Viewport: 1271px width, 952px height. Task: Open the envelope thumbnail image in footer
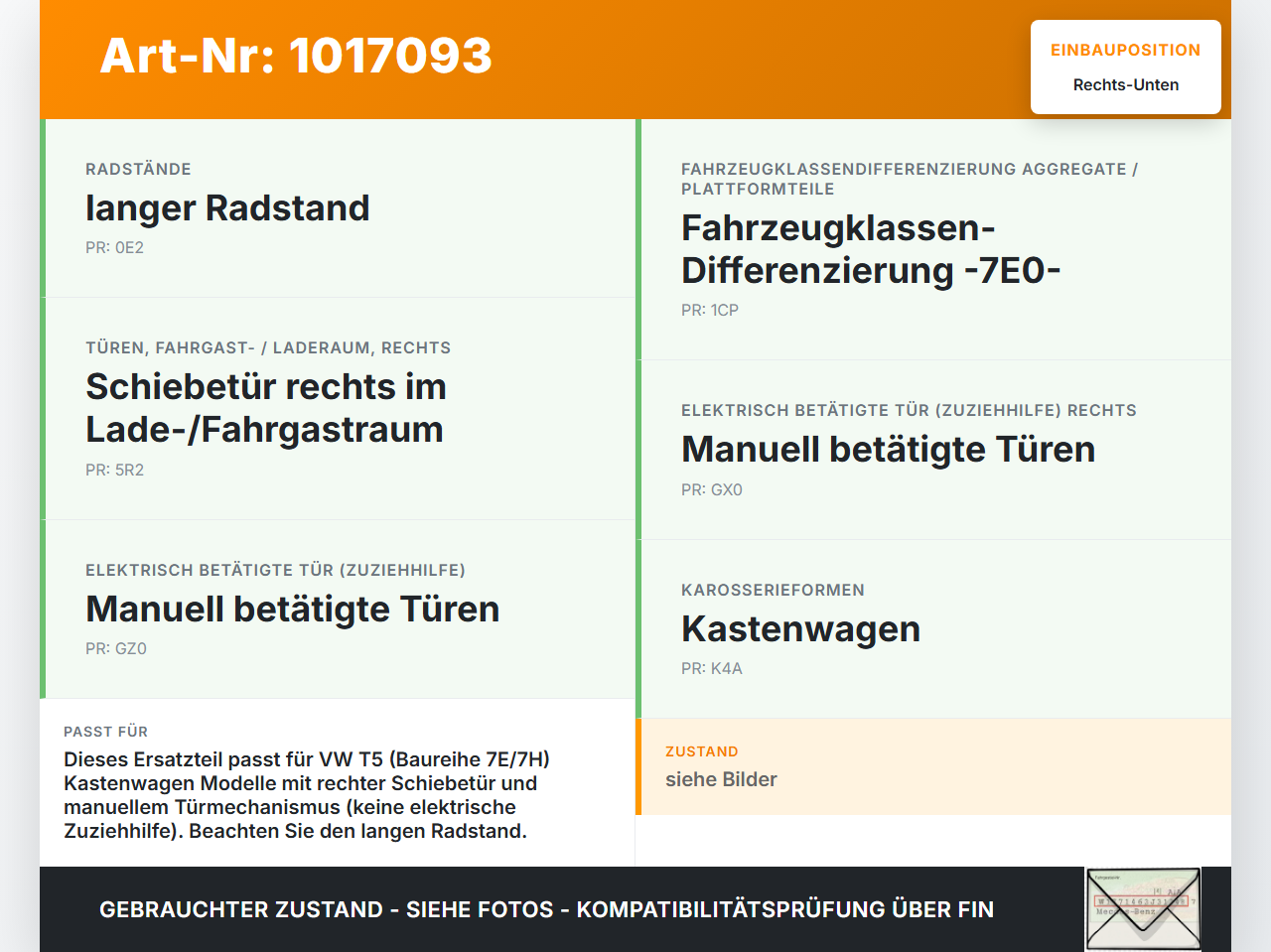click(x=1143, y=909)
